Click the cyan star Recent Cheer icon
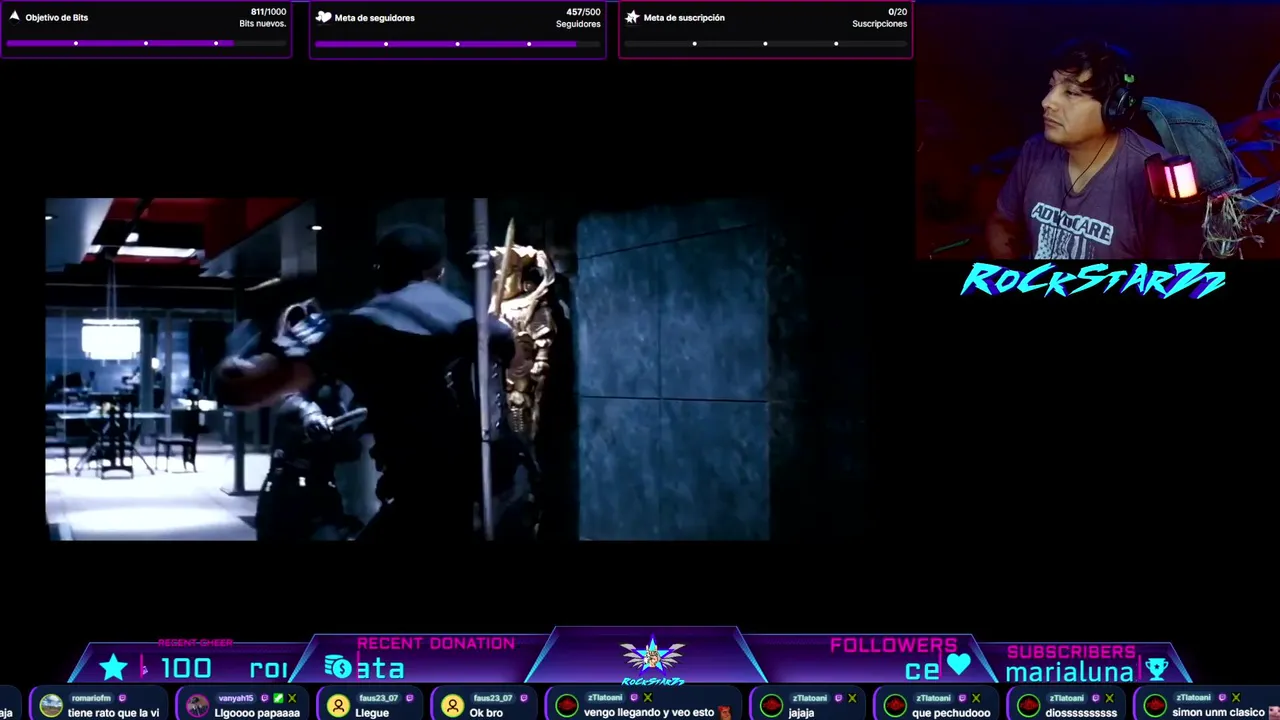The image size is (1280, 720). point(114,668)
